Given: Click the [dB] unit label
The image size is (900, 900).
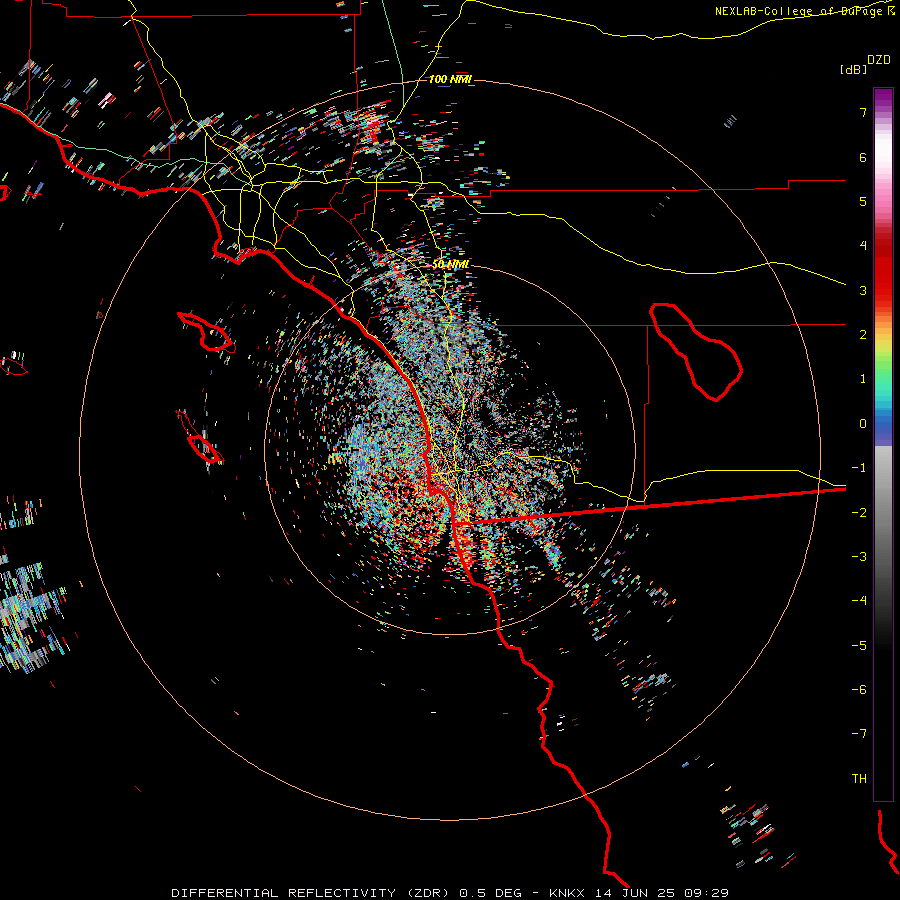Looking at the screenshot, I should click(x=853, y=69).
